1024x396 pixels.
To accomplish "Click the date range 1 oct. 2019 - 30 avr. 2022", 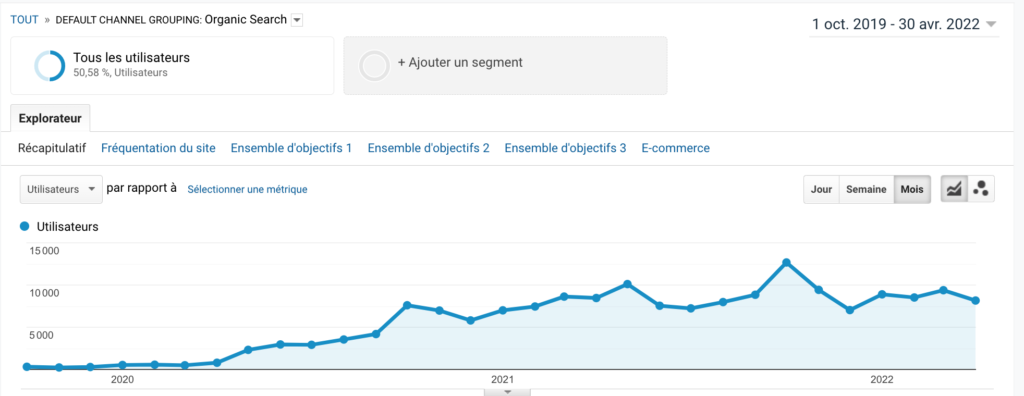I will pos(896,25).
